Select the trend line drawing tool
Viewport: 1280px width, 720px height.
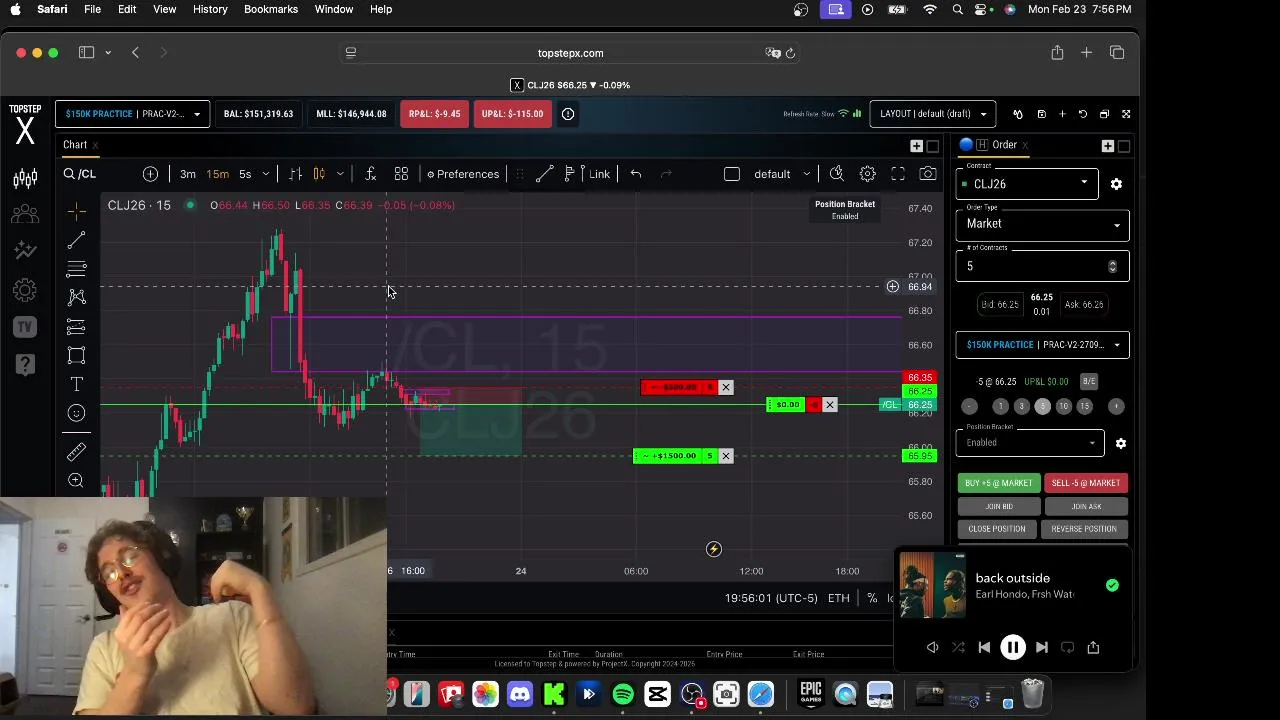tap(76, 240)
